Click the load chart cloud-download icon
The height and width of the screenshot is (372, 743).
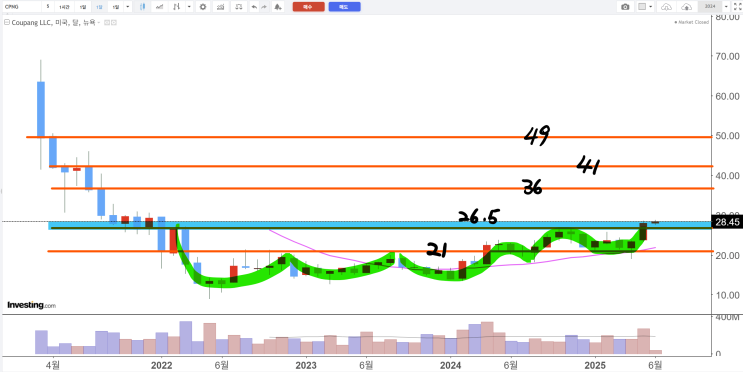click(x=666, y=7)
